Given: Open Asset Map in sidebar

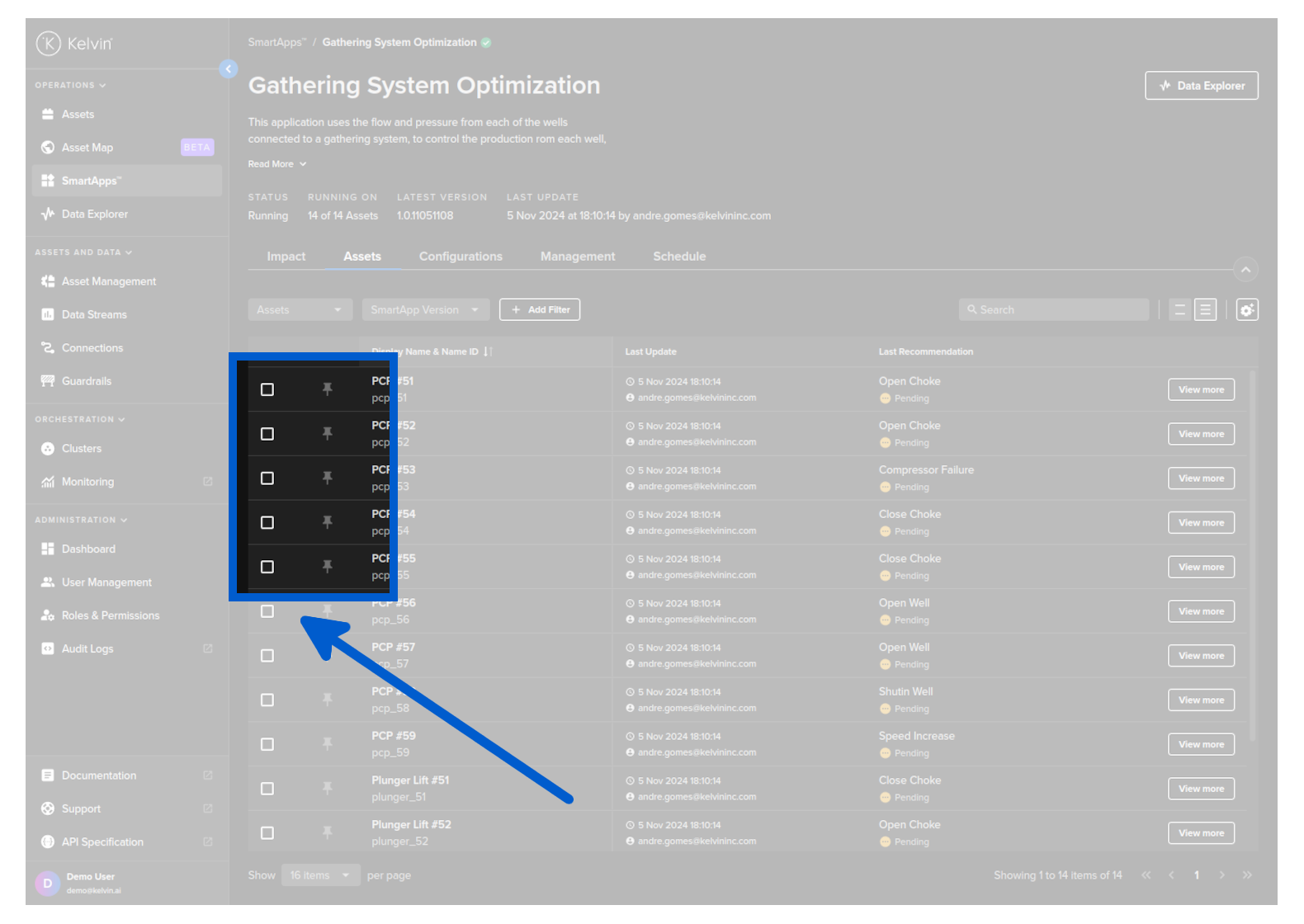Looking at the screenshot, I should (x=87, y=148).
